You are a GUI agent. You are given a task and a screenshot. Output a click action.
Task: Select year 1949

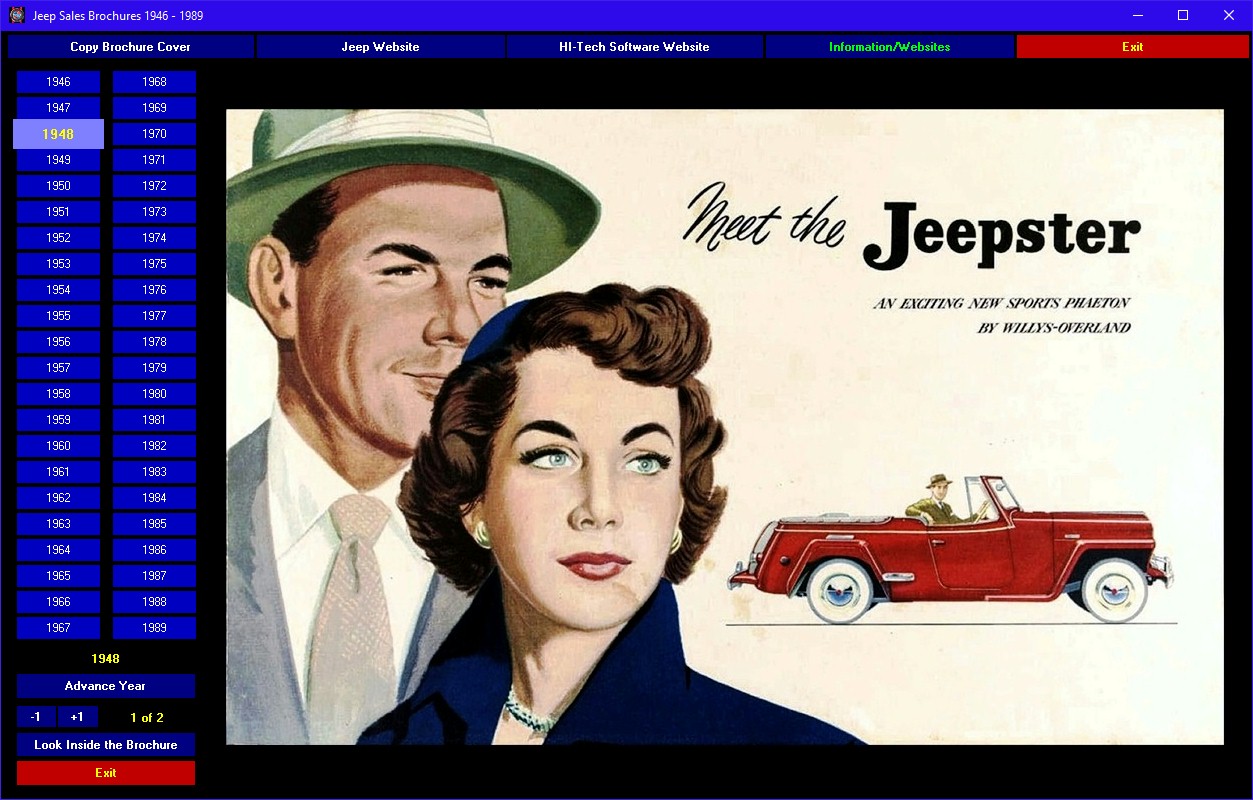(58, 160)
